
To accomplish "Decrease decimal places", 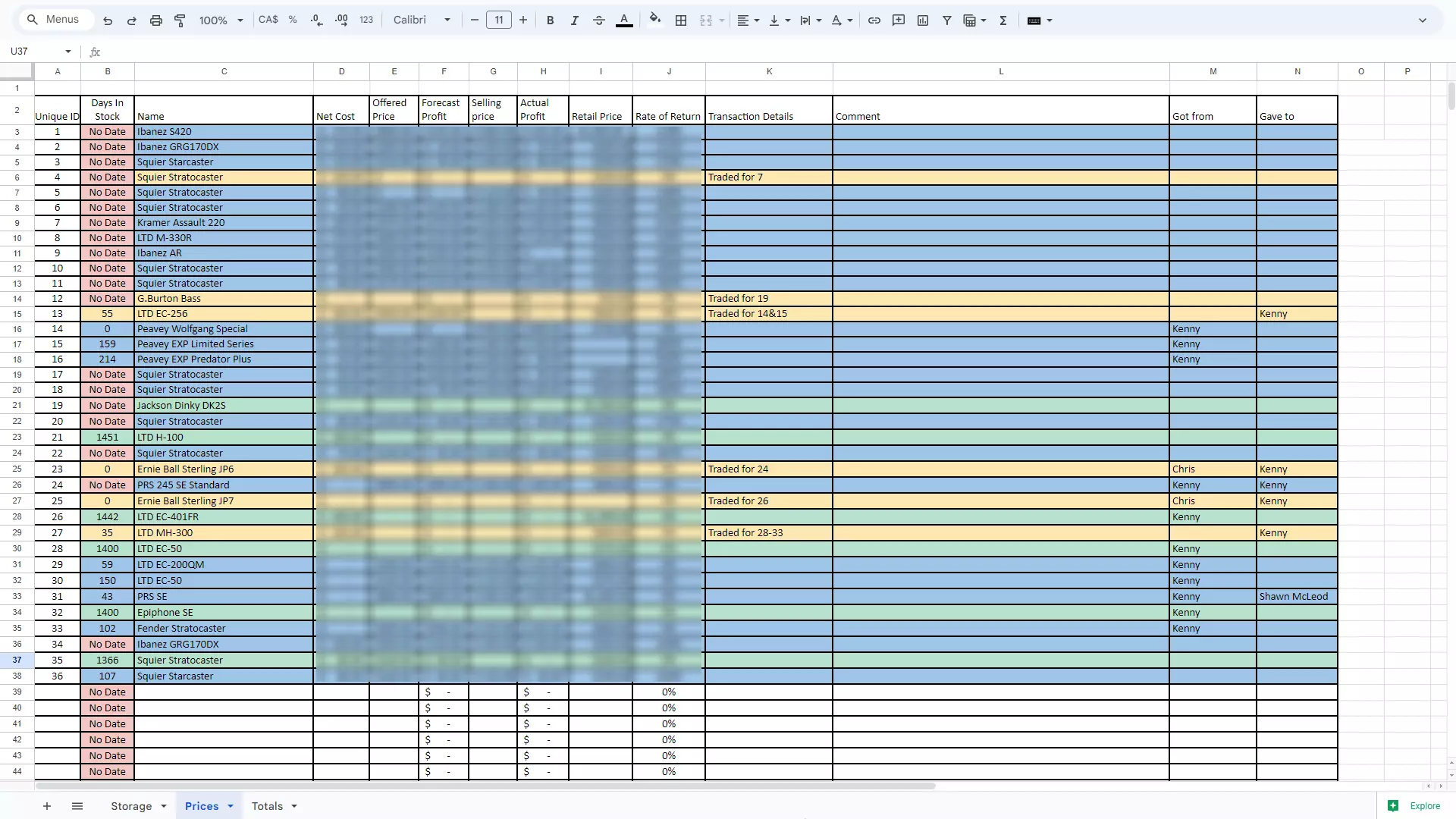I will (x=317, y=20).
